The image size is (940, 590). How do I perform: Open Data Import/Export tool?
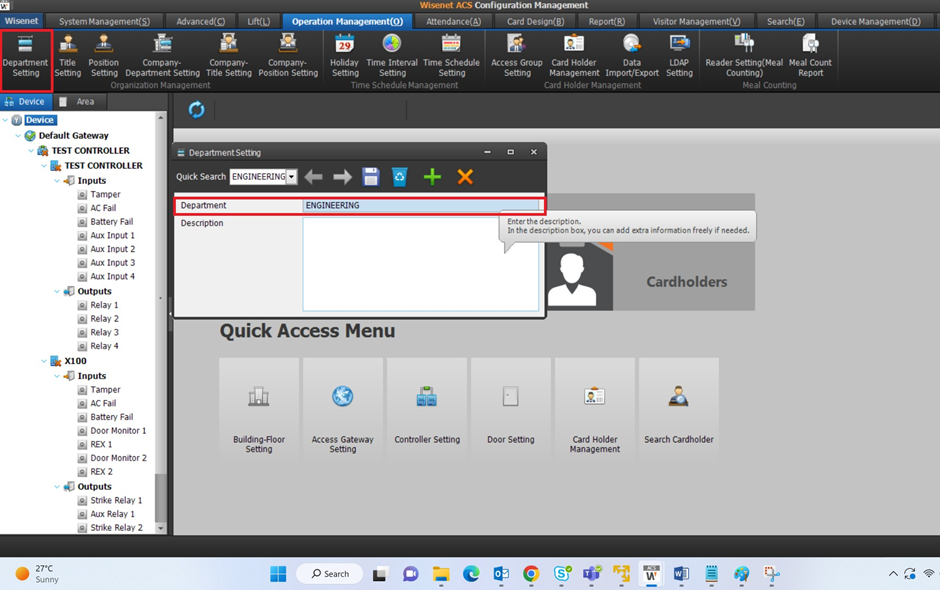[632, 44]
